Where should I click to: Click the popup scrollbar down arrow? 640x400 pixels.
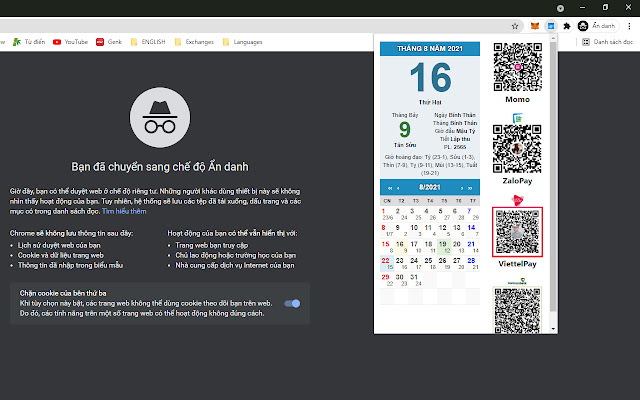click(x=553, y=329)
